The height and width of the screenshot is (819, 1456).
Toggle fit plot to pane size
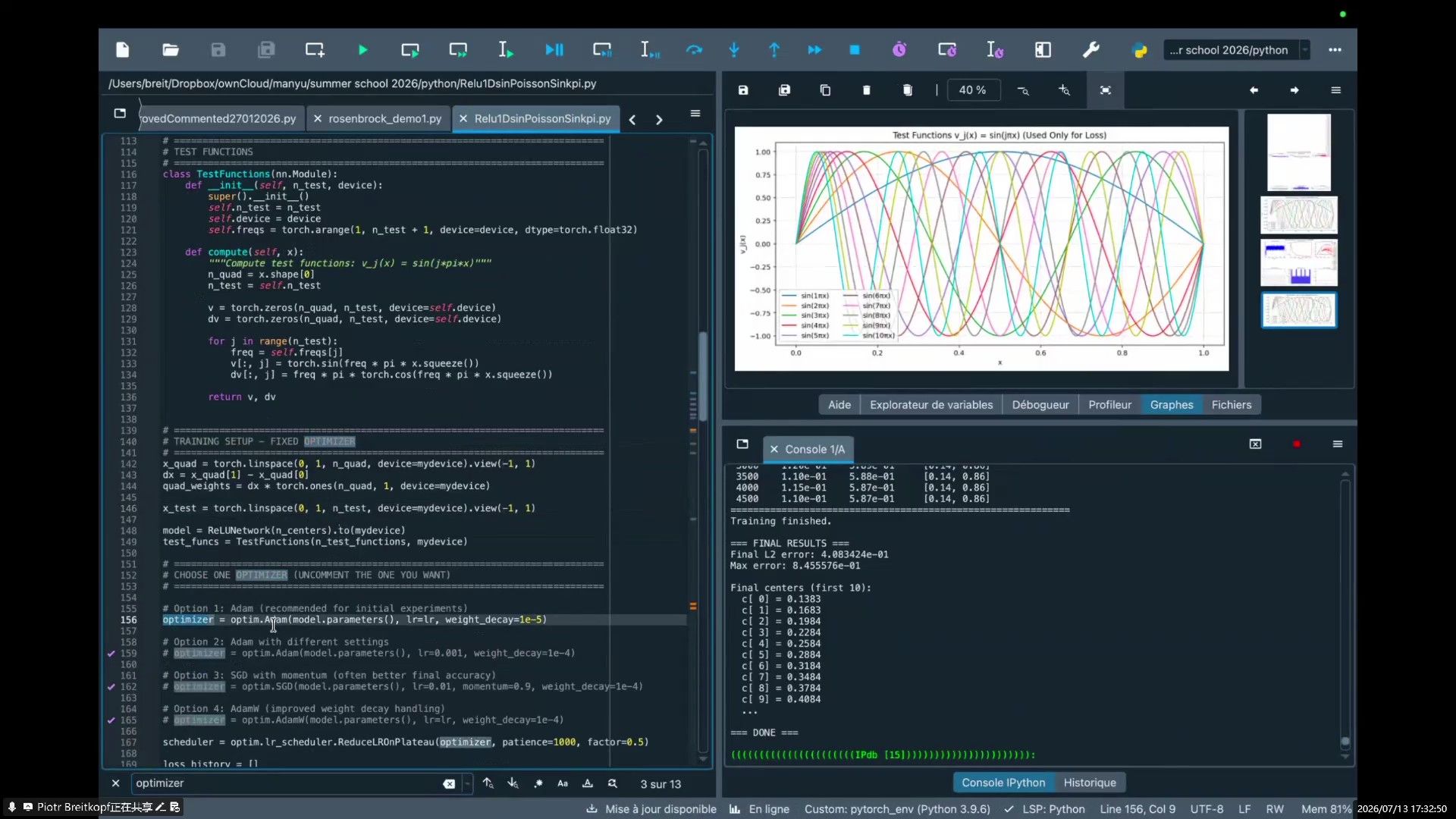pyautogui.click(x=1106, y=90)
